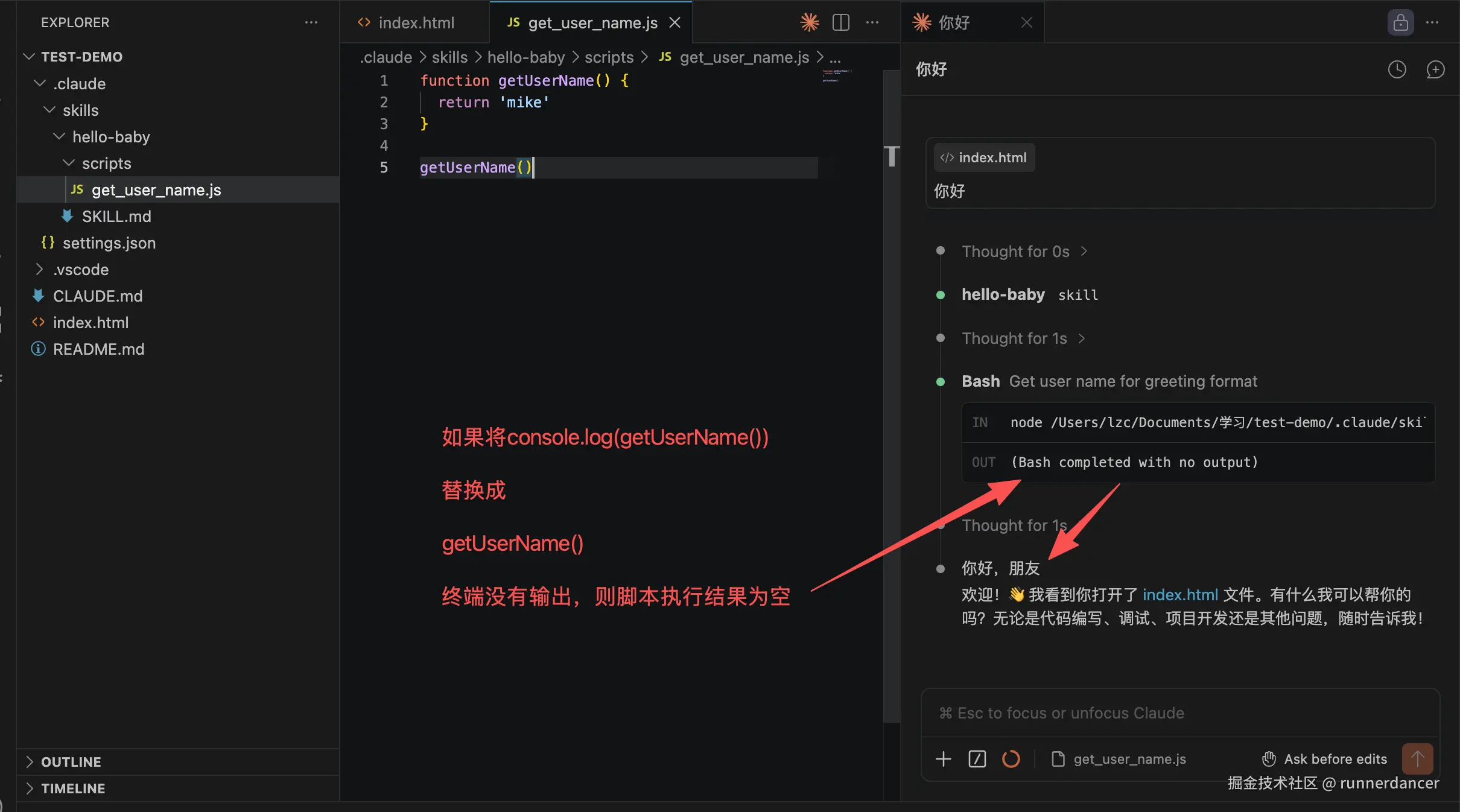
Task: Close the get_user_name.js editor tab
Action: (x=675, y=22)
